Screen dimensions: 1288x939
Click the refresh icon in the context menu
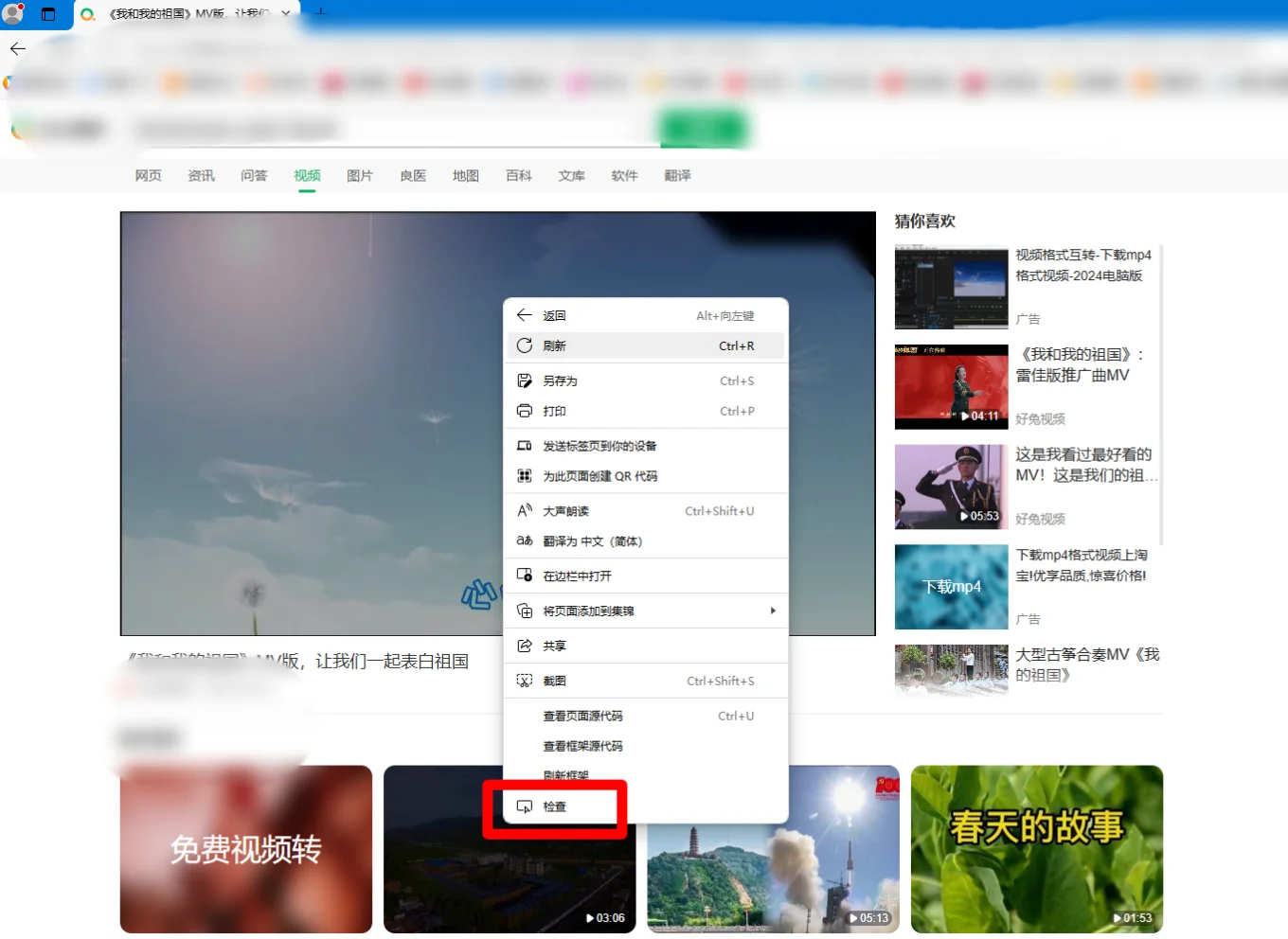[525, 345]
